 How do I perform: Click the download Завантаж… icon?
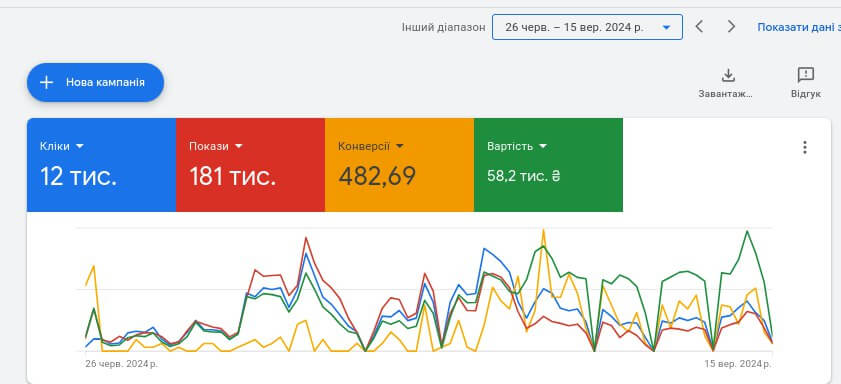[x=728, y=75]
